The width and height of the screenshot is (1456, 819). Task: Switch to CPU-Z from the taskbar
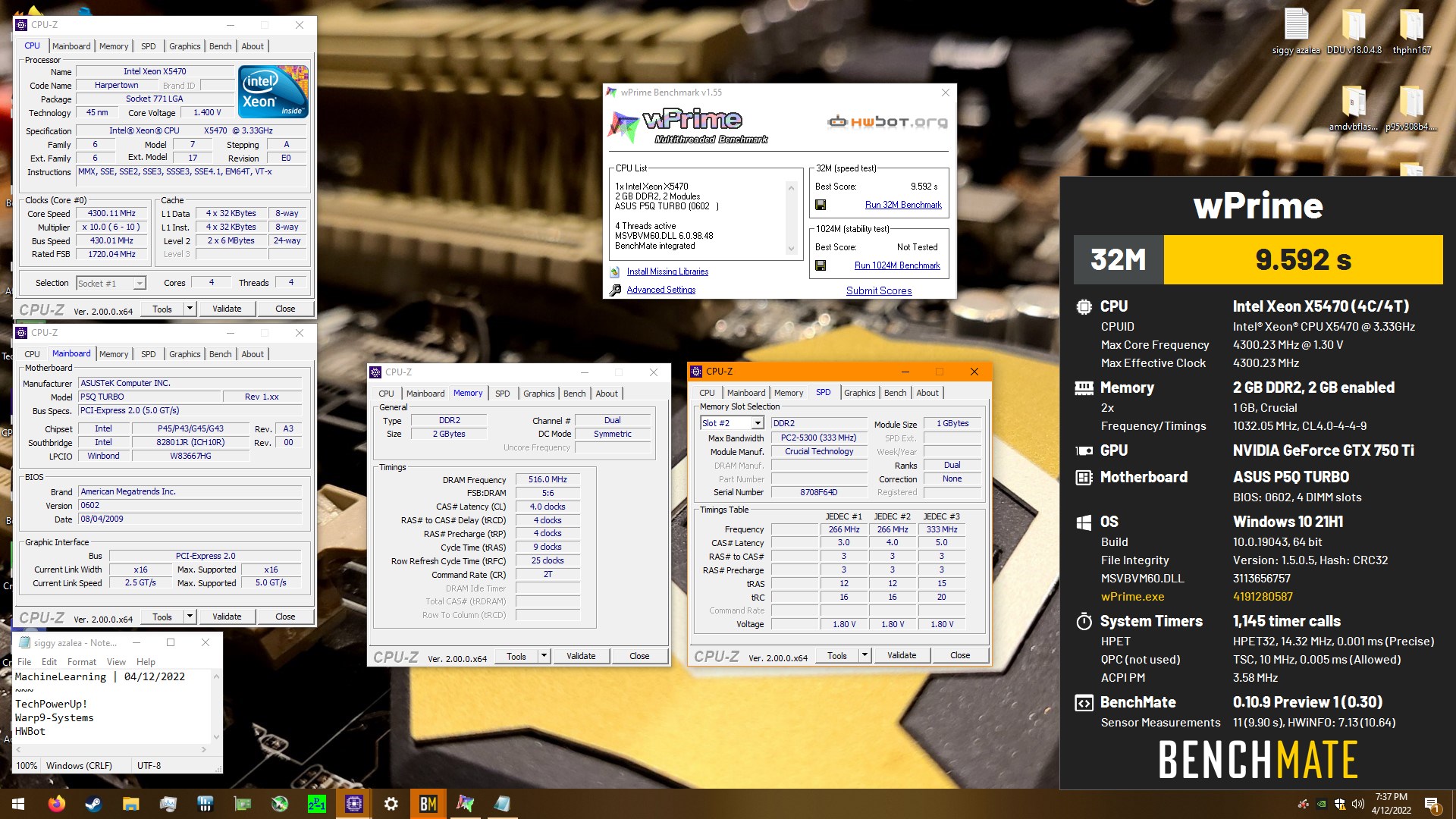(353, 804)
